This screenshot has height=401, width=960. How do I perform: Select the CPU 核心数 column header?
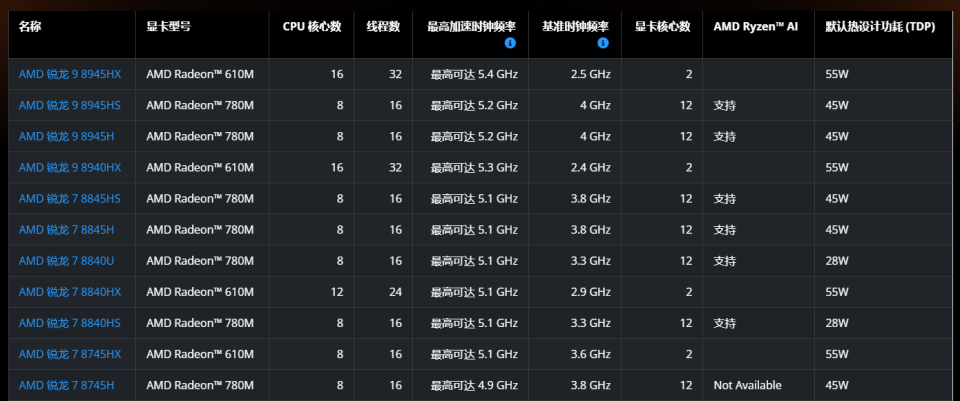click(312, 27)
